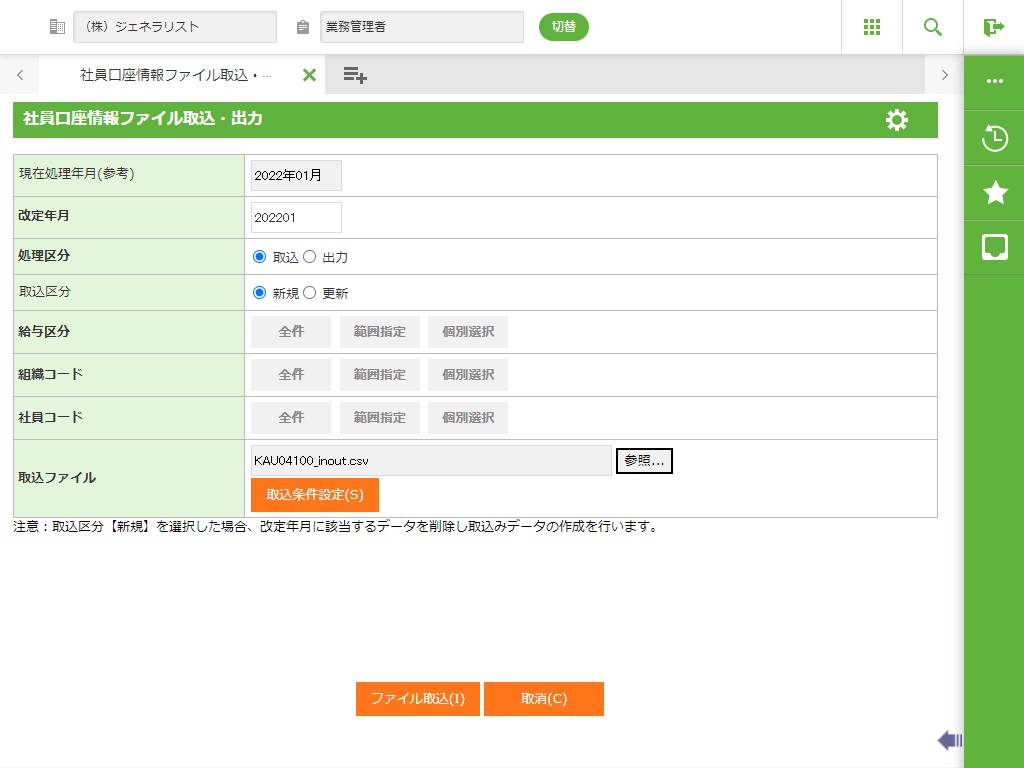1024x768 pixels.
Task: Collapse the side panel with purple arrow
Action: click(949, 740)
